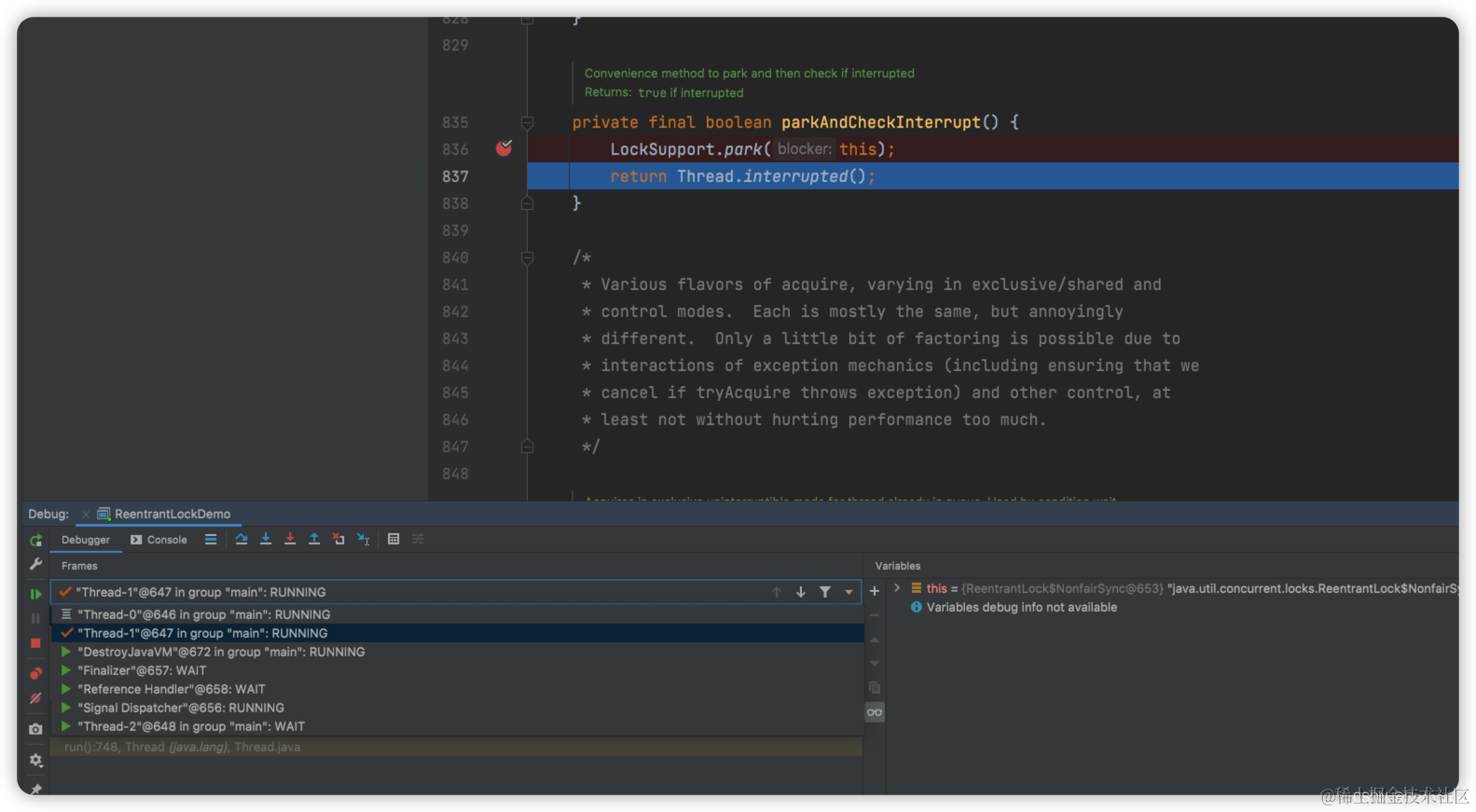Open the thread selector dropdown arrow
This screenshot has height=812, width=1476.
pyautogui.click(x=848, y=592)
